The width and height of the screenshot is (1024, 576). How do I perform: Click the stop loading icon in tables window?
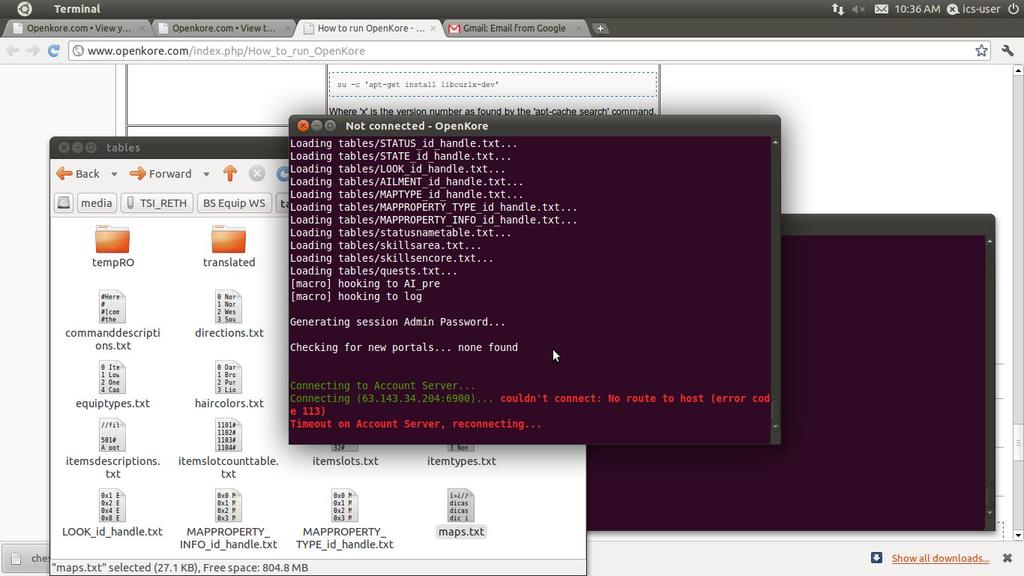coord(257,173)
